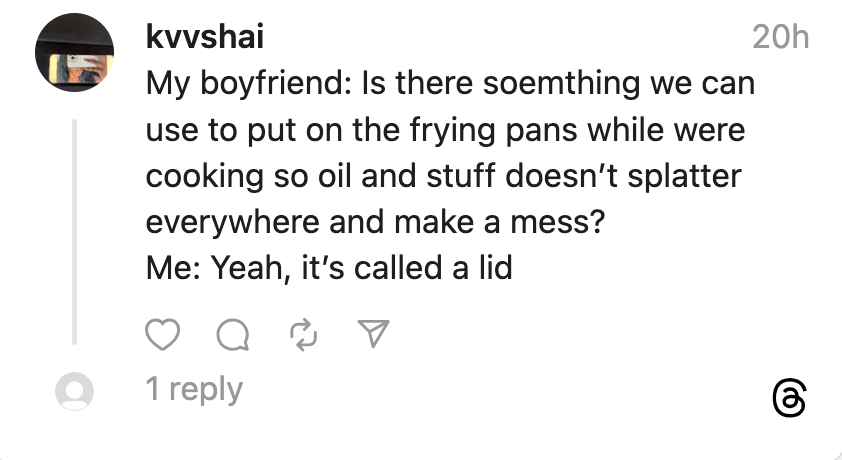Like the post with the heart icon
Viewport: 842px width, 460px height.
point(162,336)
